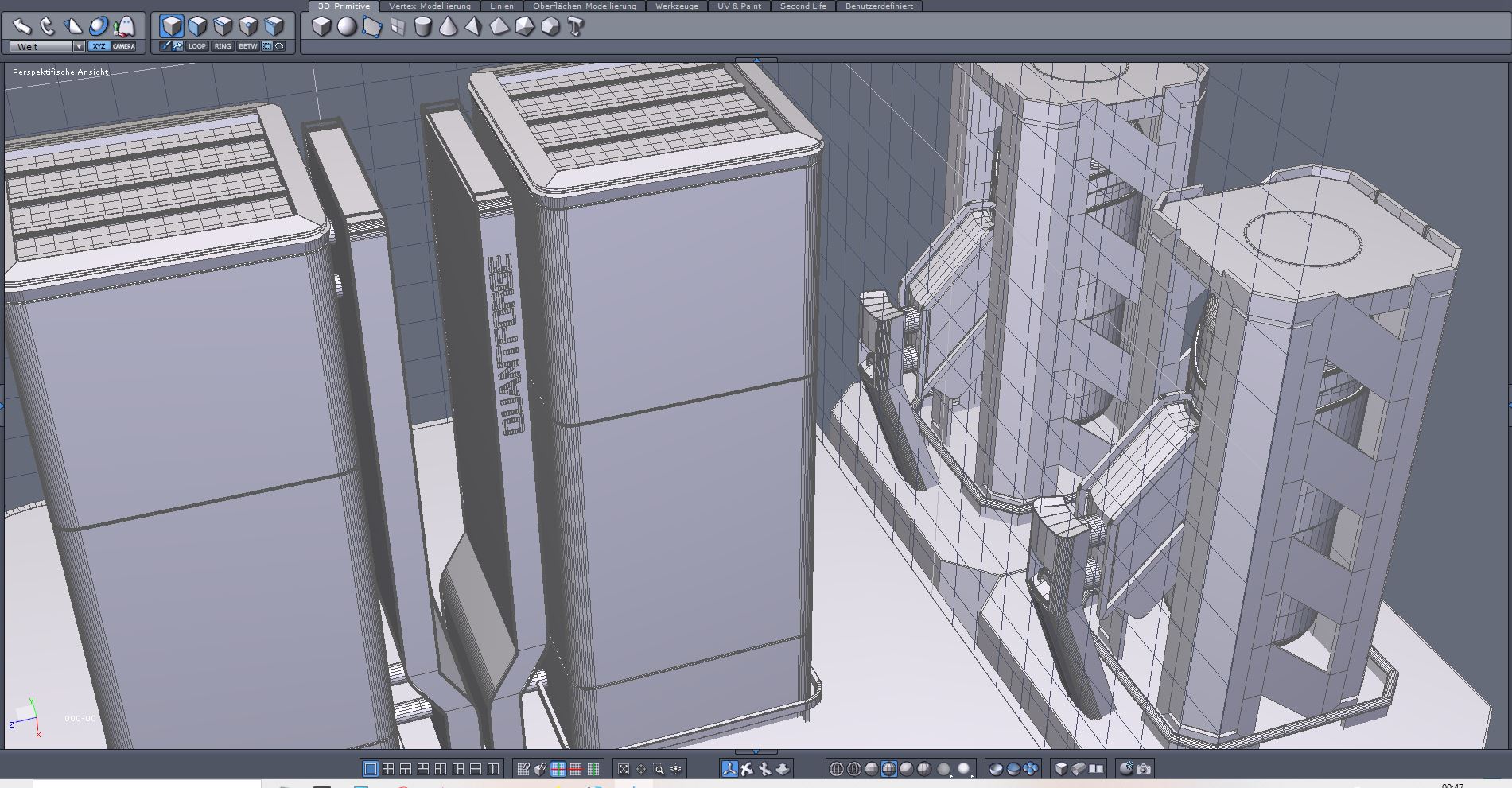Switch to four-viewport grid layout
1512x788 pixels.
pyautogui.click(x=388, y=769)
